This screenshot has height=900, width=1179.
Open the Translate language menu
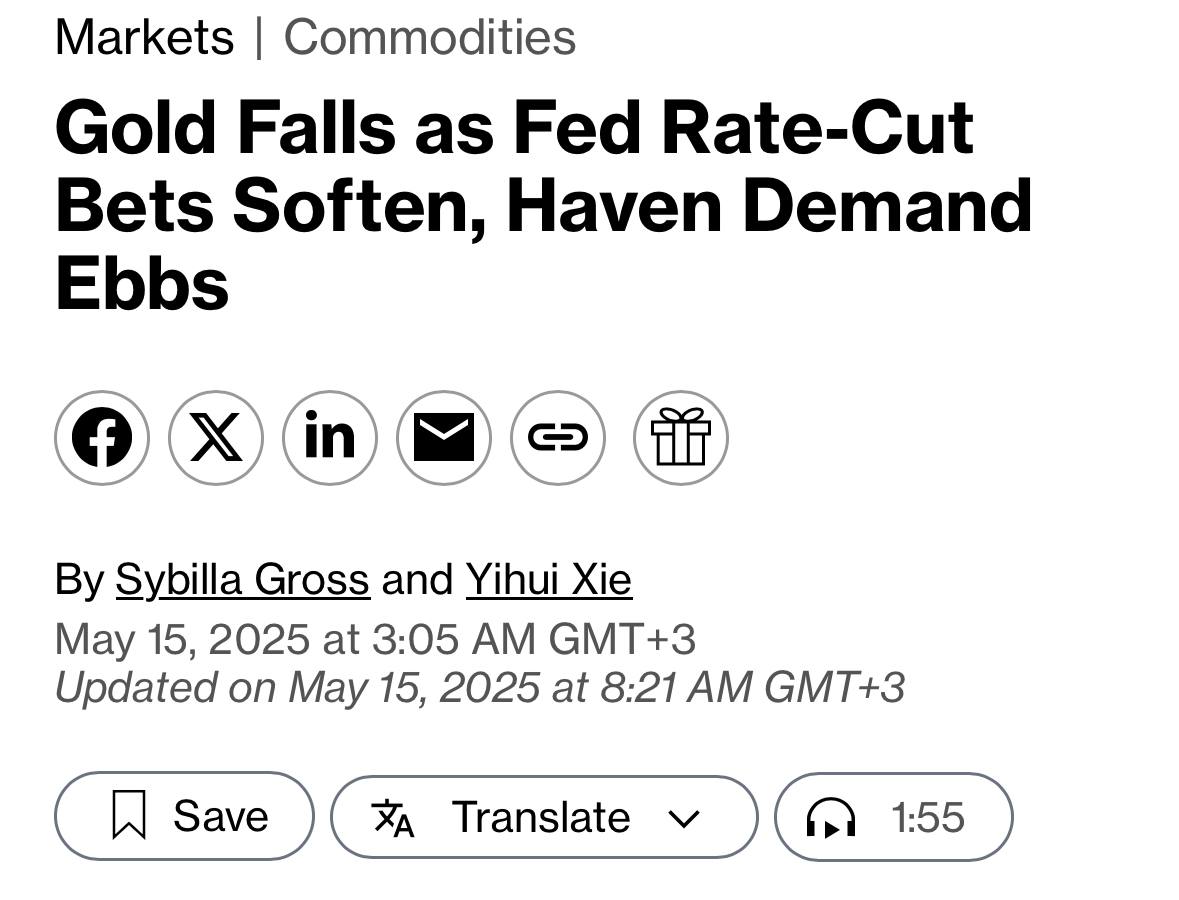pyautogui.click(x=544, y=817)
